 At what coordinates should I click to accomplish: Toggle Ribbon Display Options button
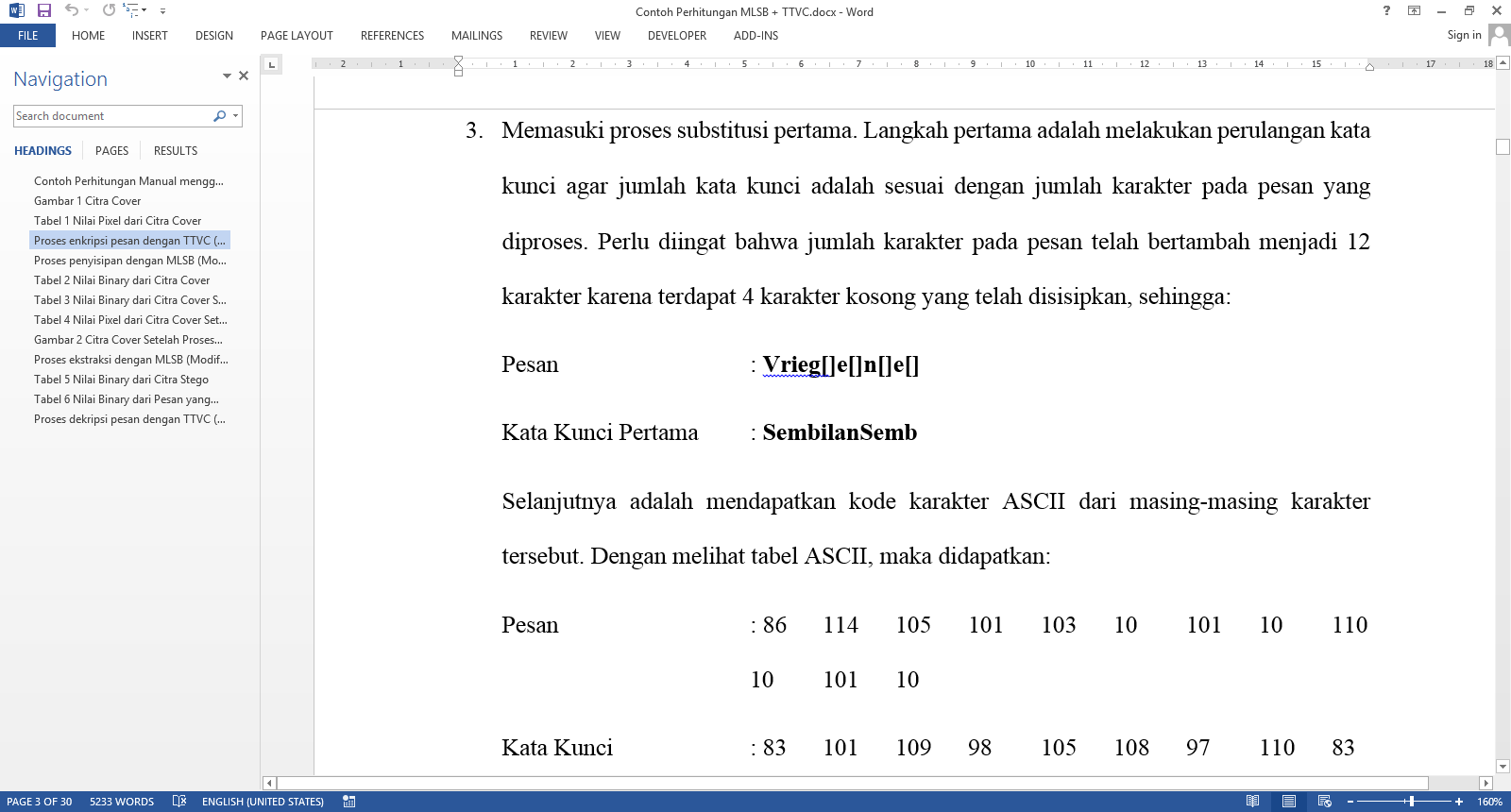coord(1414,11)
